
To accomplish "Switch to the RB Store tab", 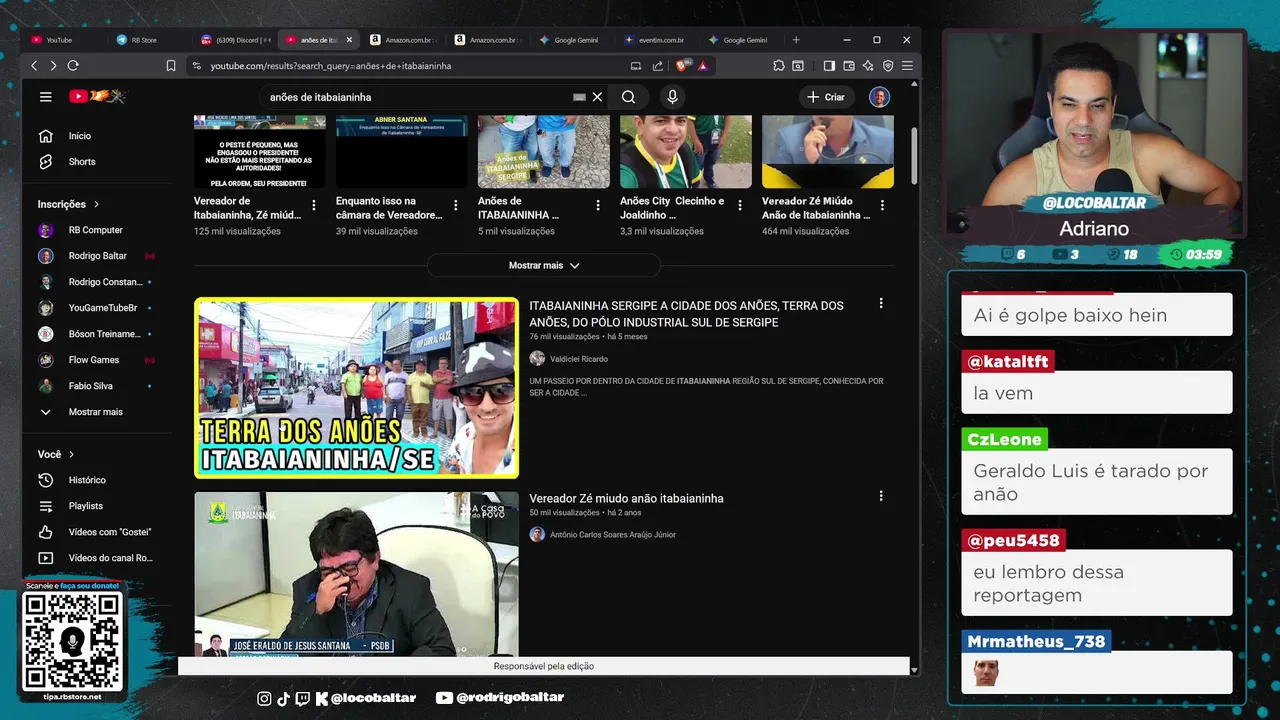I will [150, 40].
